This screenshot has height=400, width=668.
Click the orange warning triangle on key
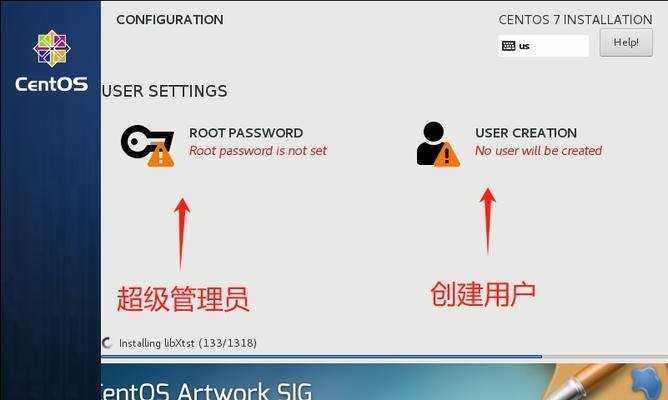(161, 155)
